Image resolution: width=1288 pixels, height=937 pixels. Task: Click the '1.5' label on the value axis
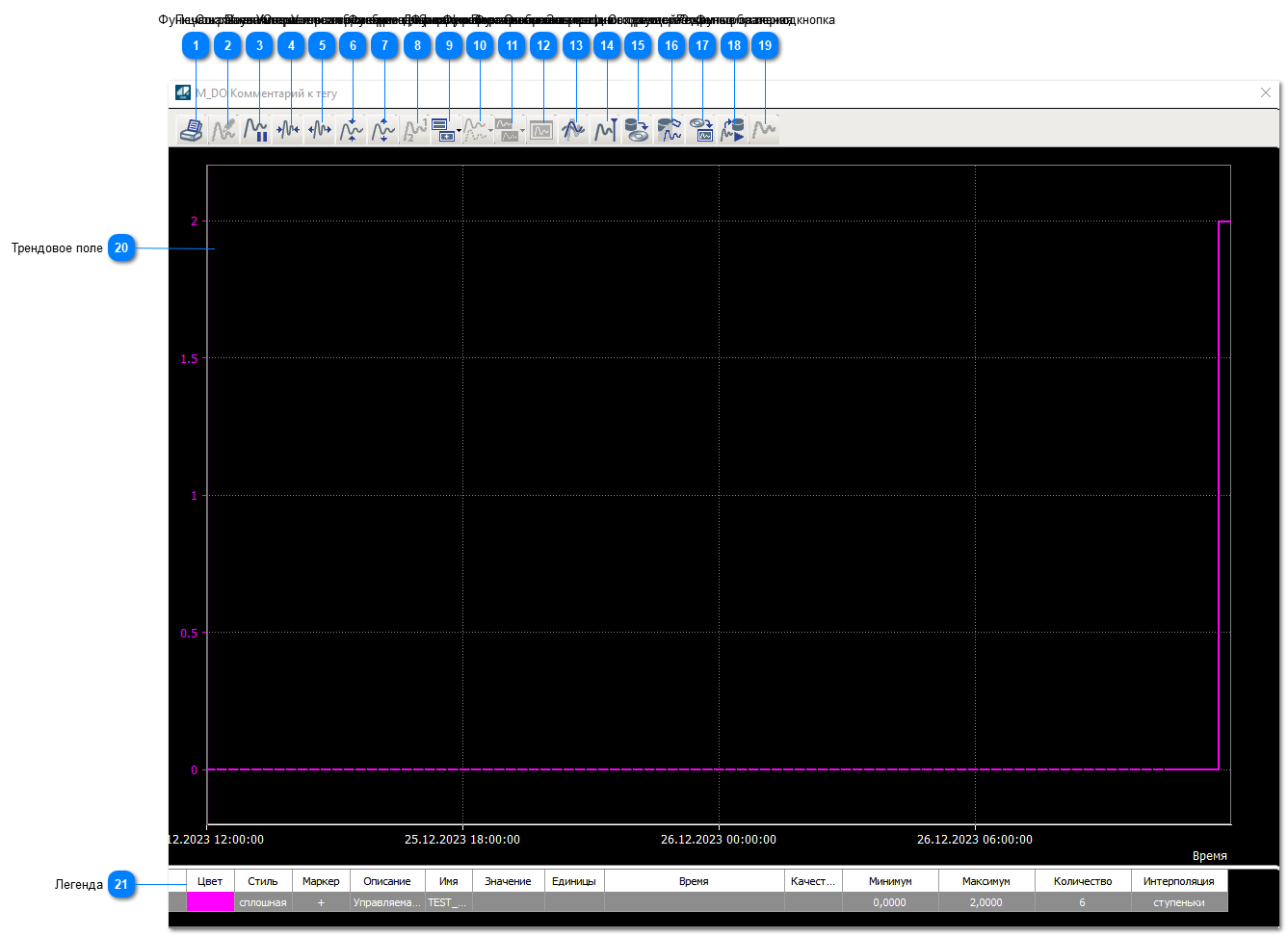(189, 358)
